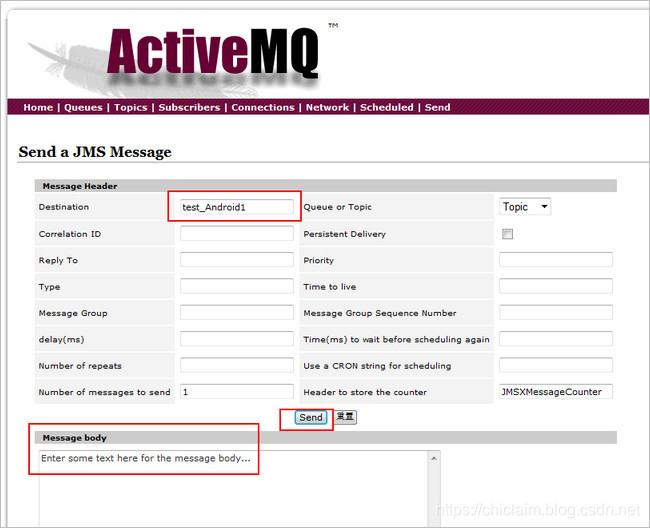Click the Reply To field
650x528 pixels.
(x=237, y=260)
